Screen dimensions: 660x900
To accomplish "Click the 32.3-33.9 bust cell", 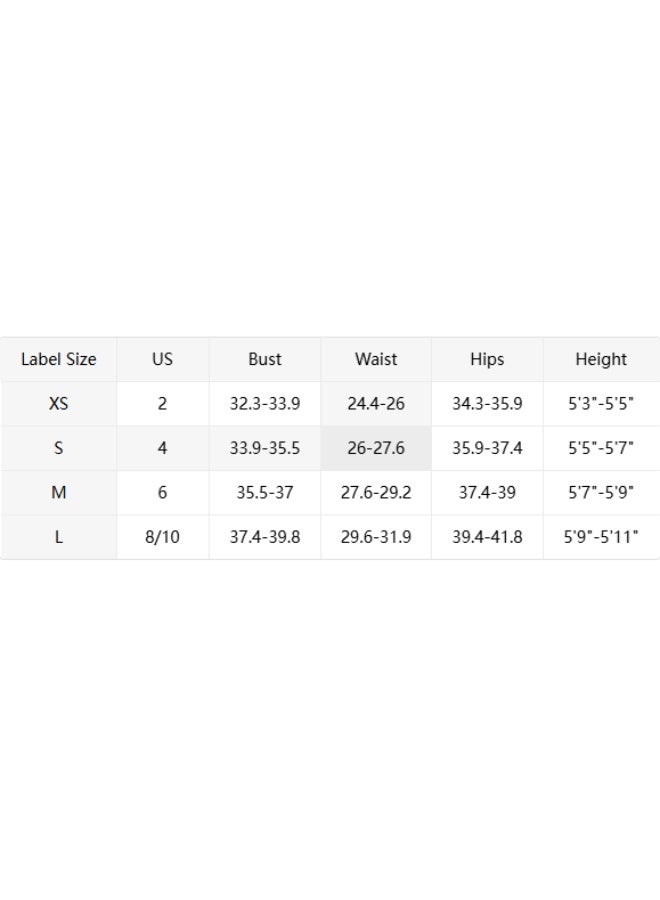I will tap(265, 404).
